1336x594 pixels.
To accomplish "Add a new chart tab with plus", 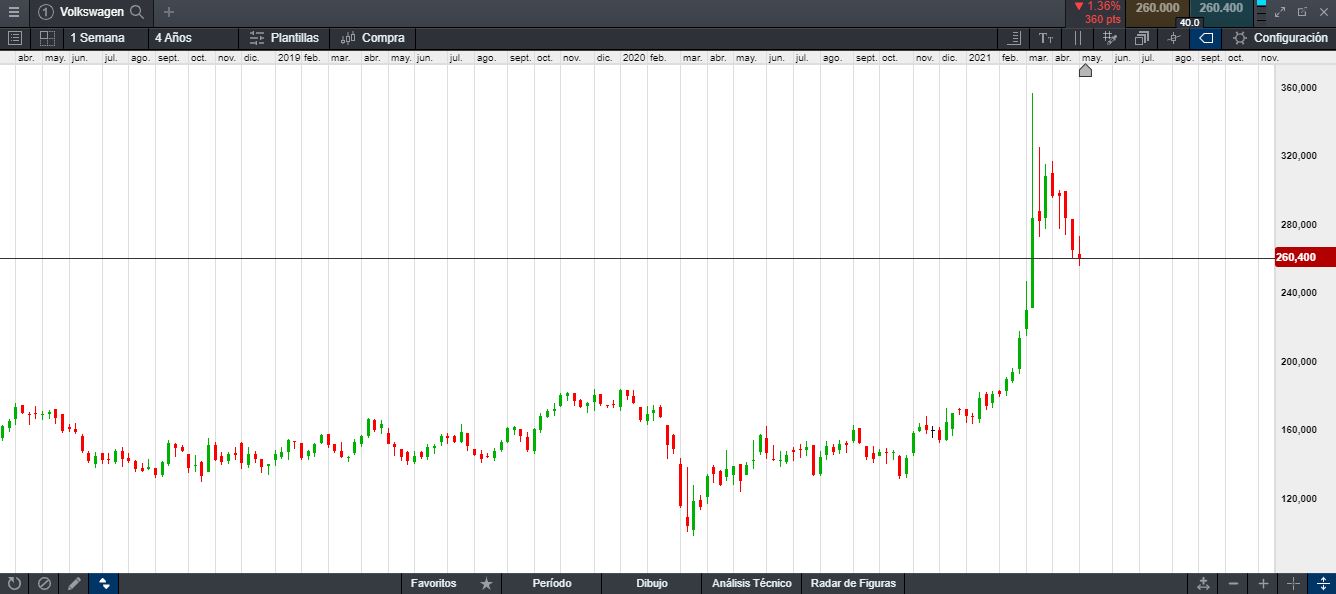I will [168, 12].
